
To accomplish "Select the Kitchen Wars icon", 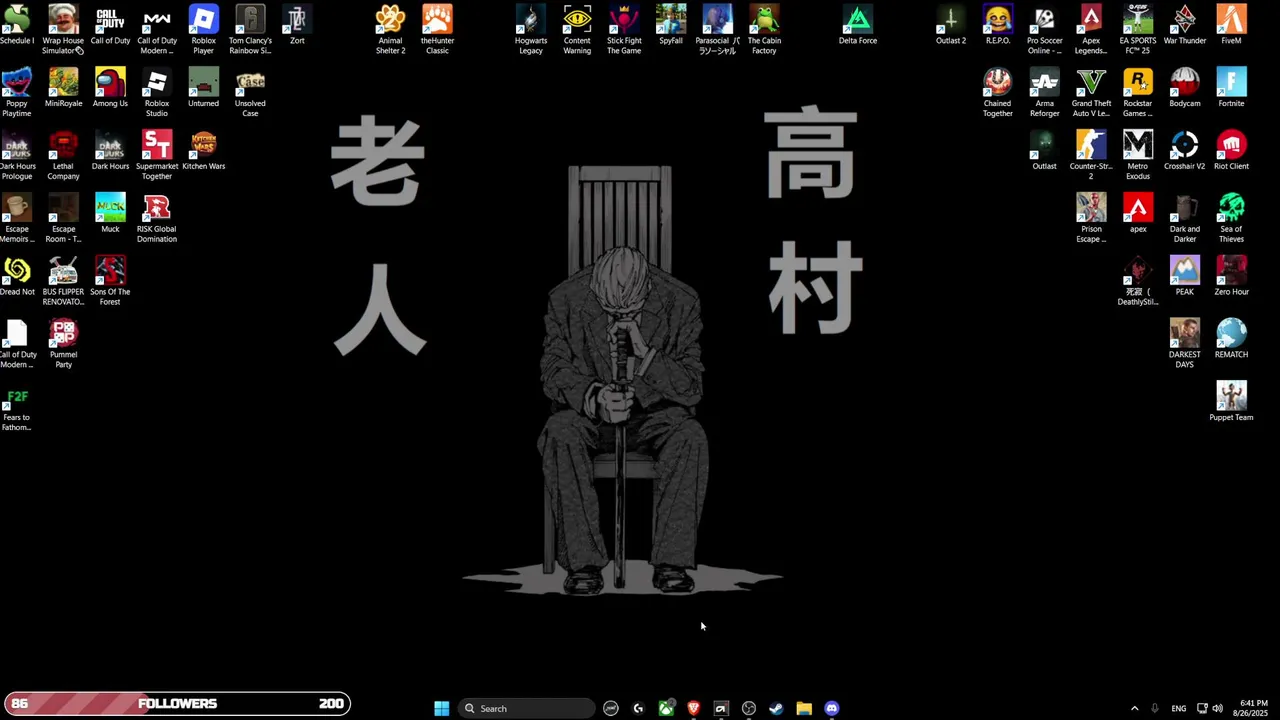I will click(x=203, y=151).
